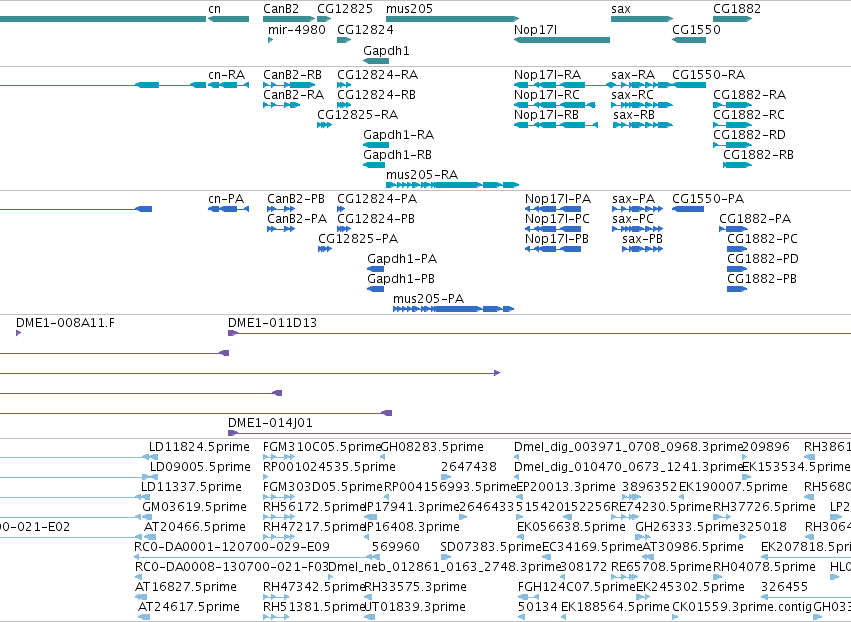
Task: Select the CanB2-RB transcript
Action: pyautogui.click(x=289, y=85)
